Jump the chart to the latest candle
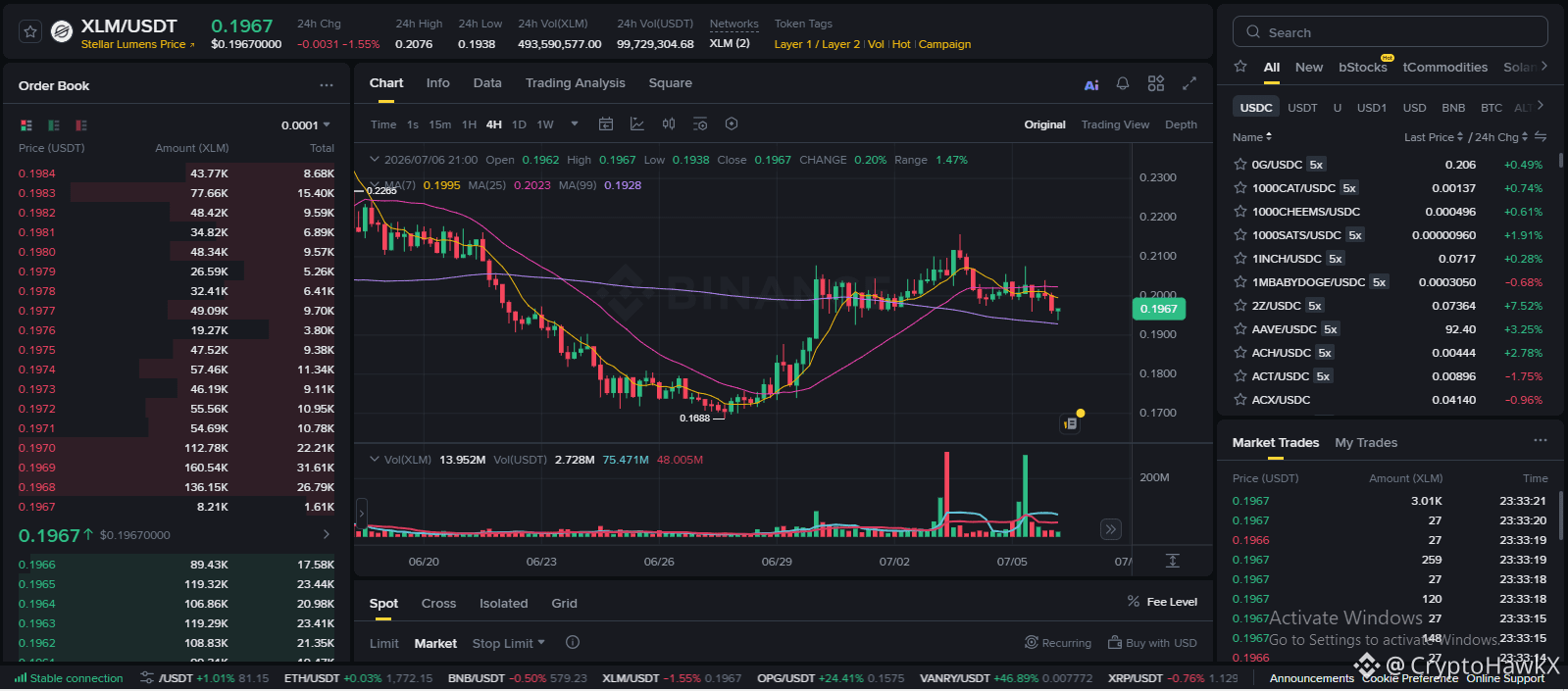Screen dimensions: 1568x691 1110,529
